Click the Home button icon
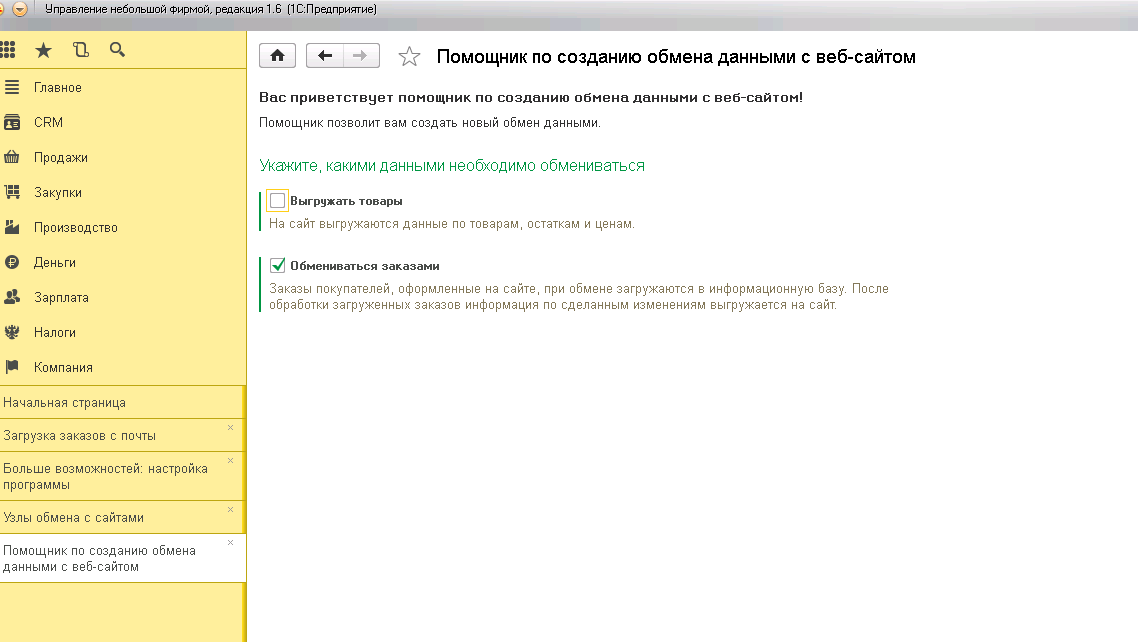 coord(277,56)
